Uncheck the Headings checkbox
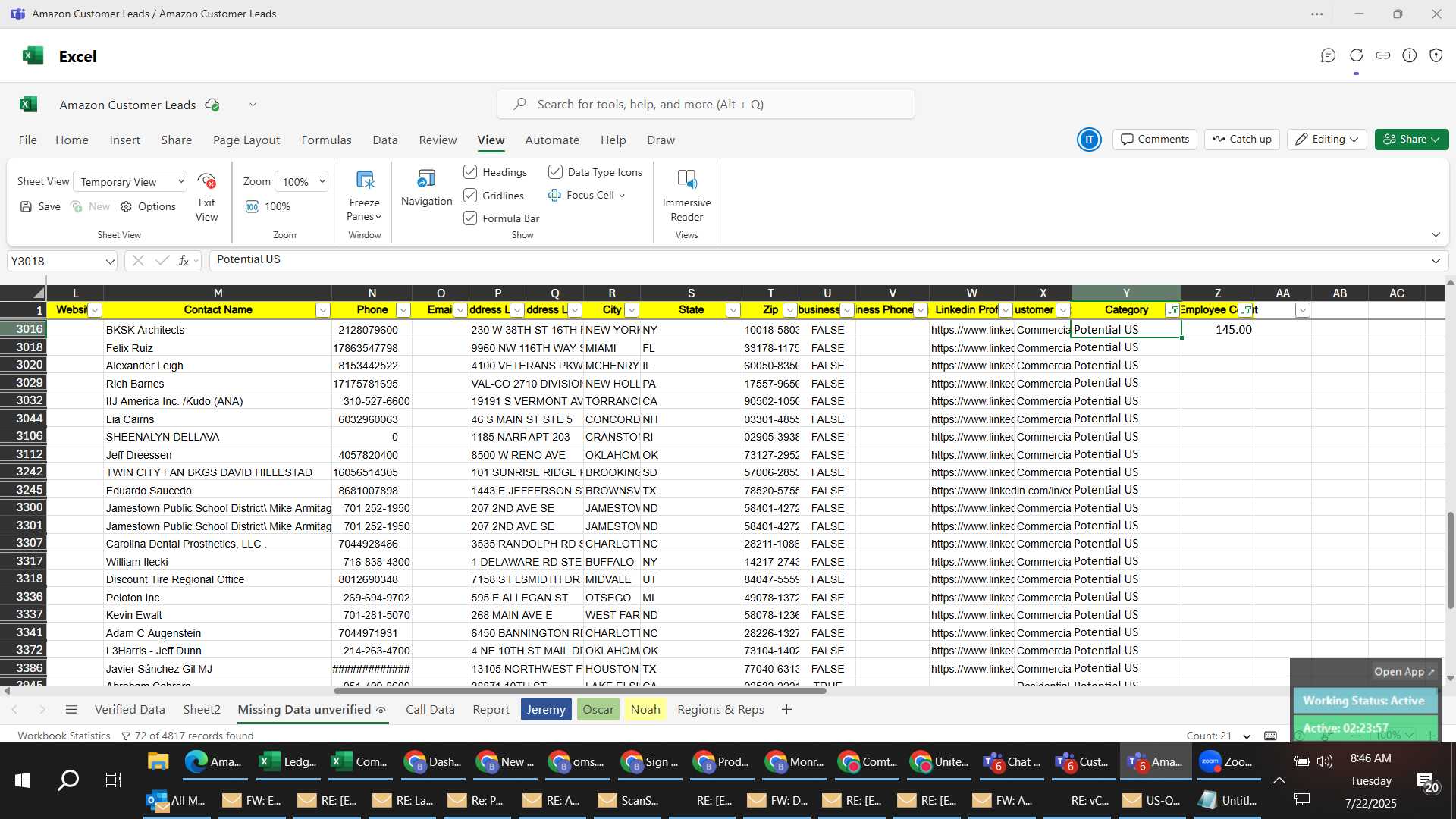The width and height of the screenshot is (1456, 819). pos(470,172)
